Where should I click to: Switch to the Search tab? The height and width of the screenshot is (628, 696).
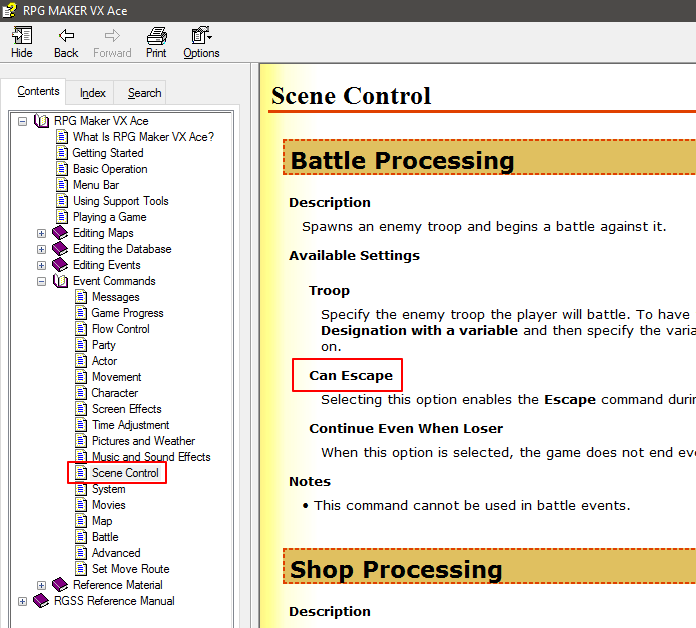point(144,93)
